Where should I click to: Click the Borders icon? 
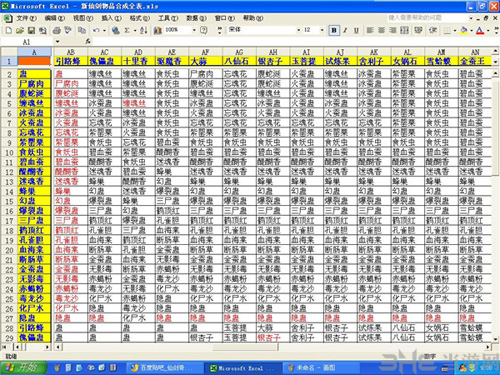coord(447,31)
